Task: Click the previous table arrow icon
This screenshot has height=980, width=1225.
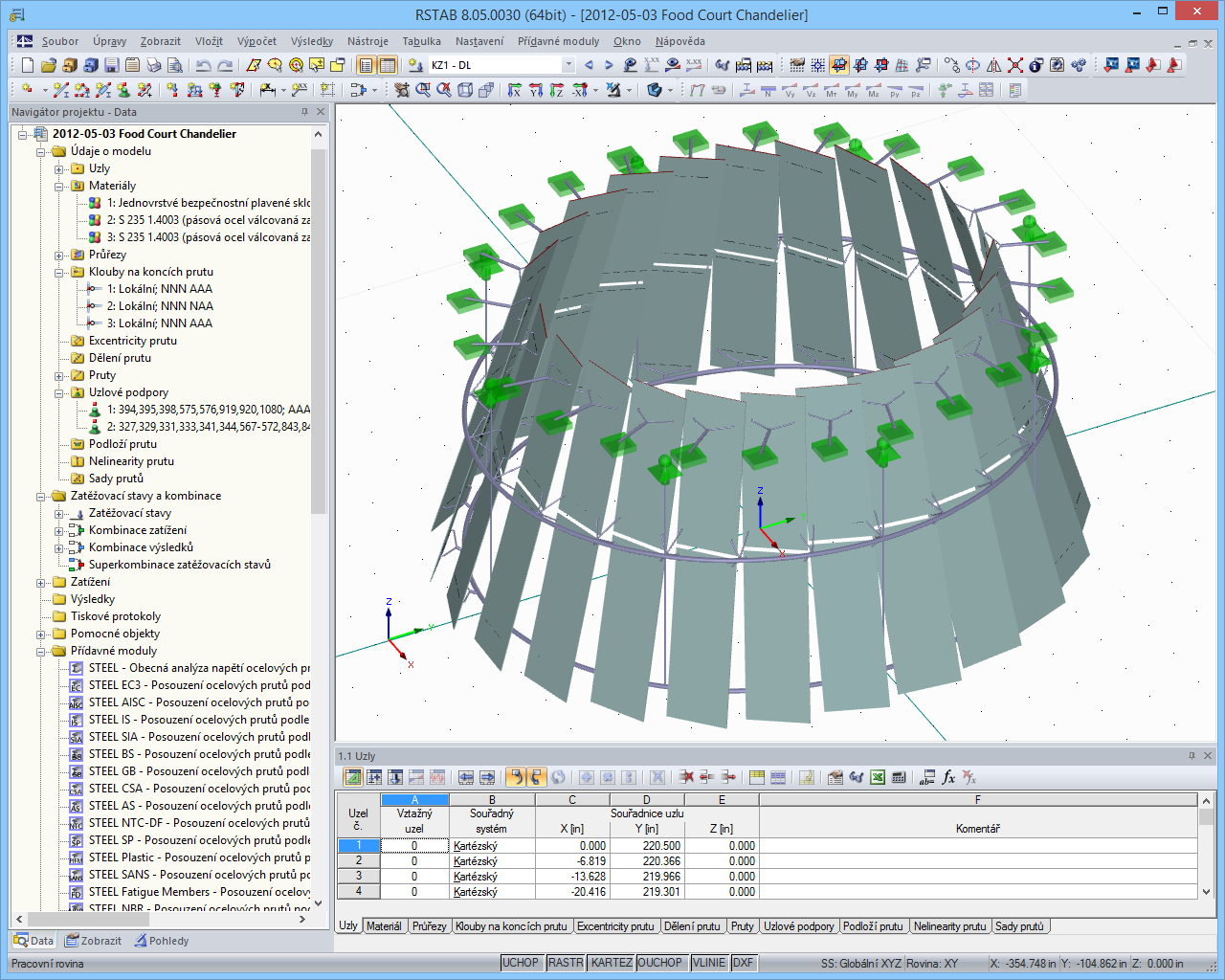Action: 466,777
